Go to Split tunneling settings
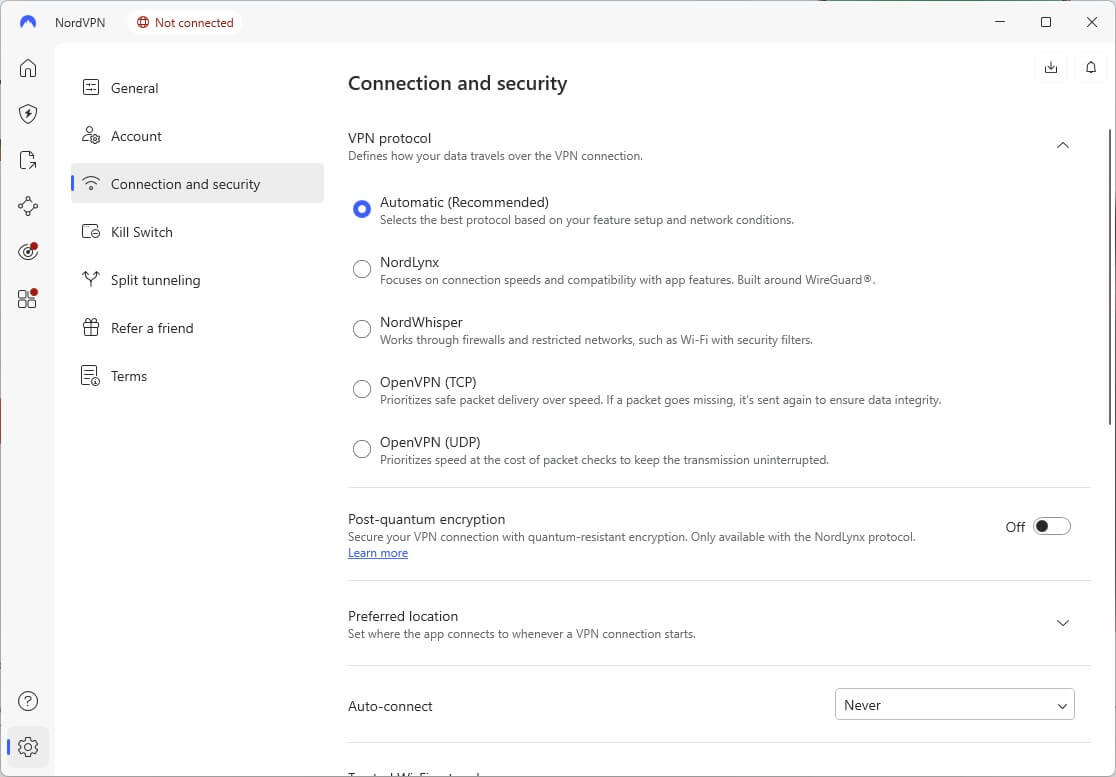The width and height of the screenshot is (1116, 777). tap(155, 280)
